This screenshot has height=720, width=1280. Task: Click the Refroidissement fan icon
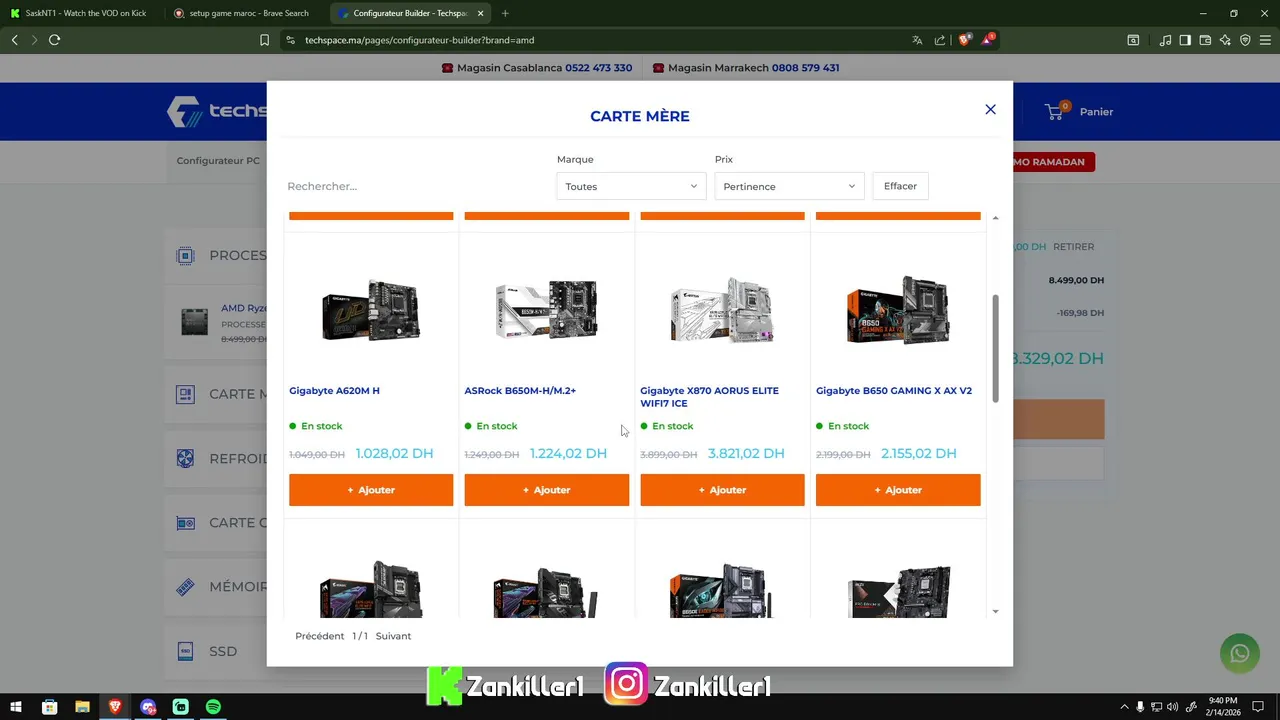(185, 459)
